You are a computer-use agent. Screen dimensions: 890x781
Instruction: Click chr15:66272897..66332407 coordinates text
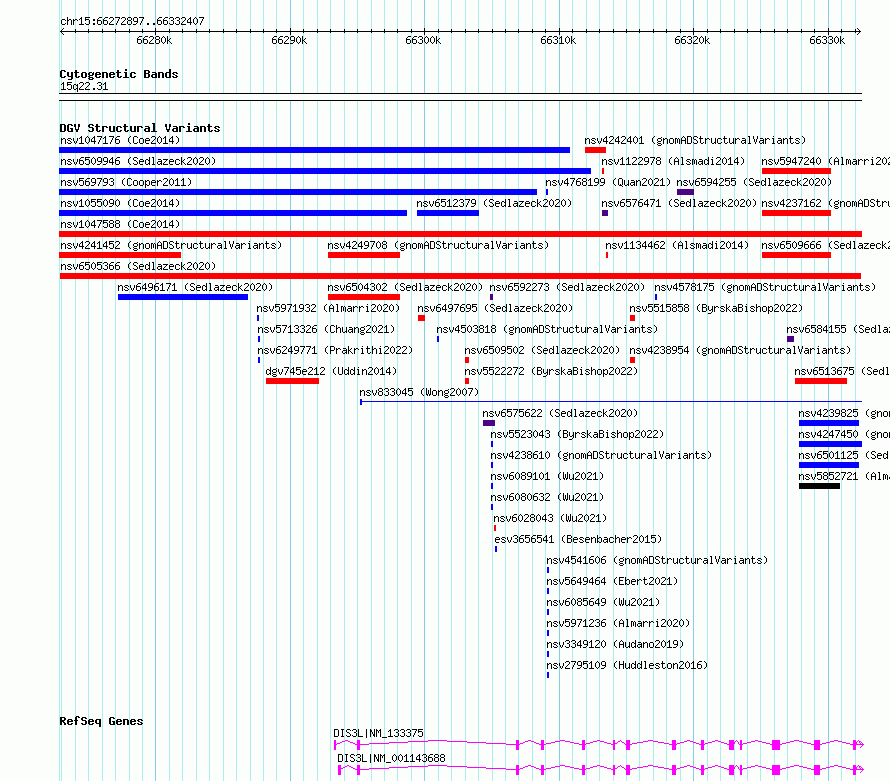(x=132, y=22)
